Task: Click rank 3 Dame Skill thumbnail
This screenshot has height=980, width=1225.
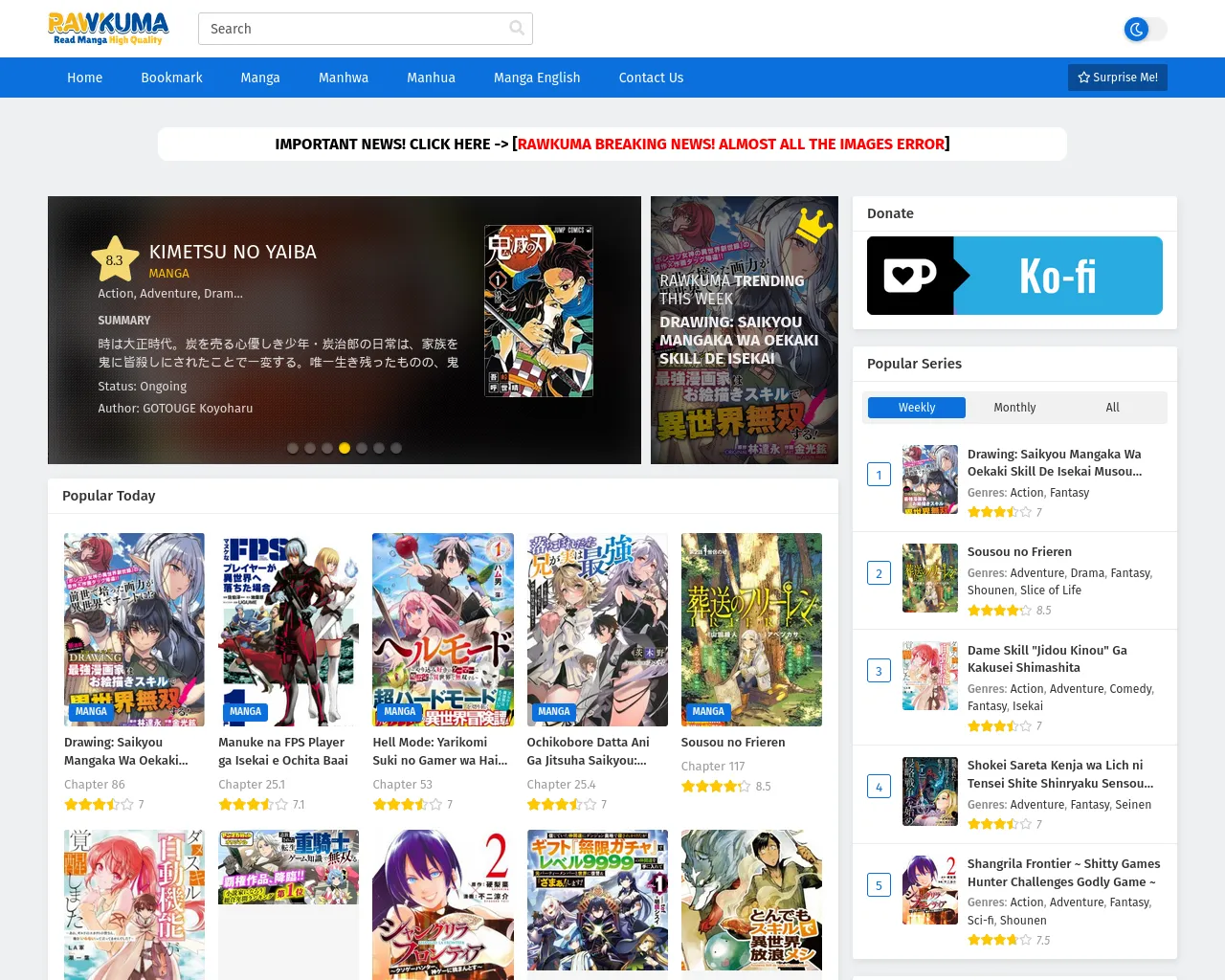Action: [930, 676]
